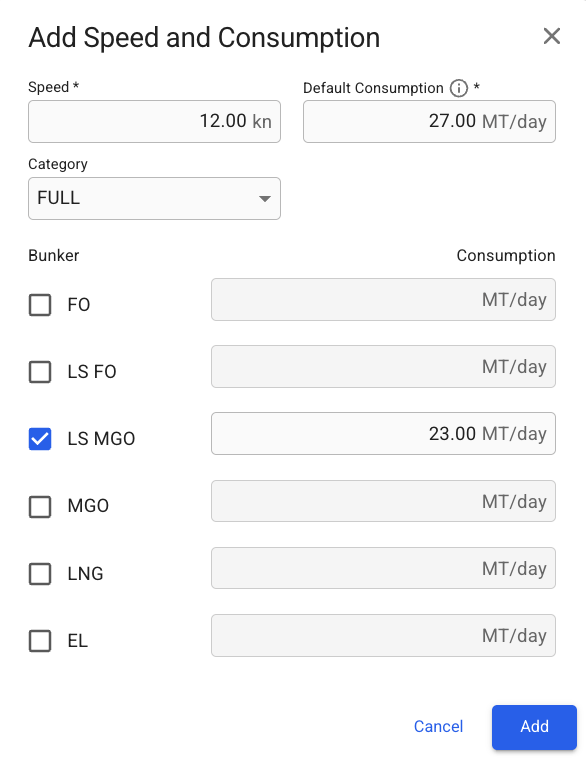Check the LNG bunker option
Viewport: 586px width, 758px height.
pyautogui.click(x=40, y=574)
